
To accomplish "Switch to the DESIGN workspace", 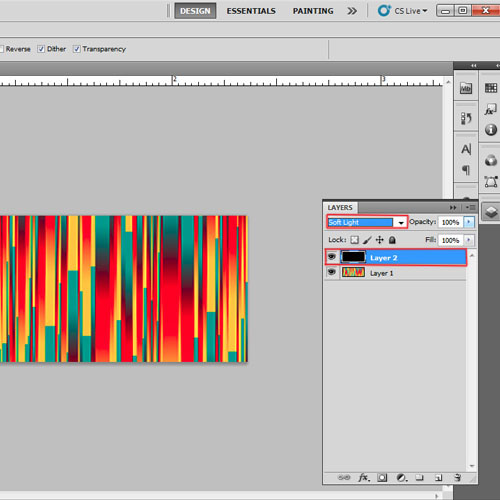I will point(195,11).
